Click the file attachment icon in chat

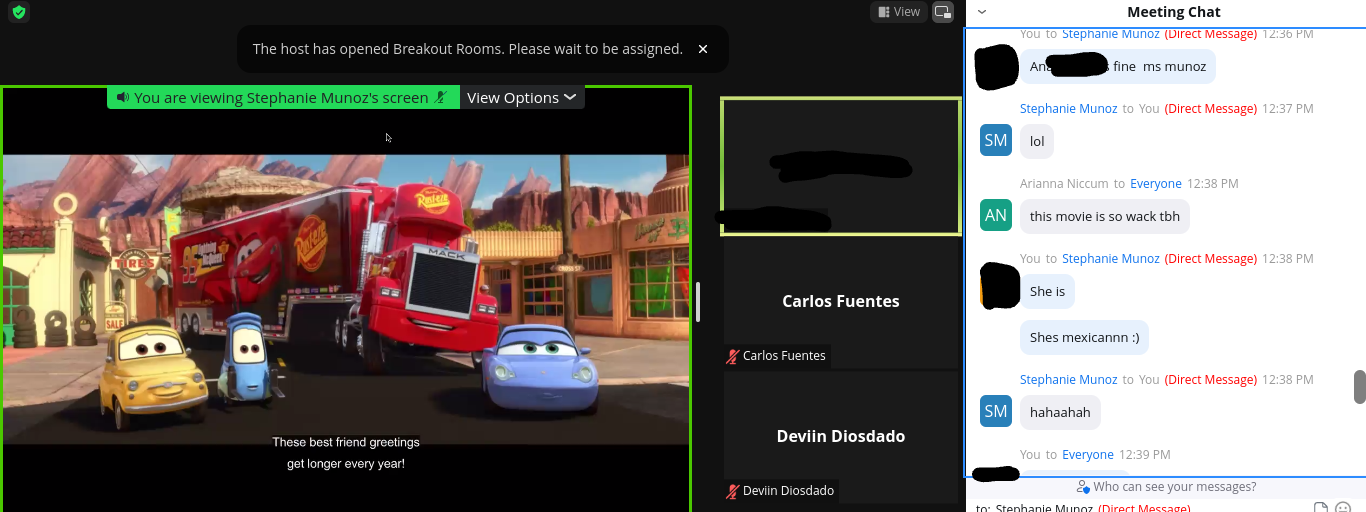(1321, 508)
